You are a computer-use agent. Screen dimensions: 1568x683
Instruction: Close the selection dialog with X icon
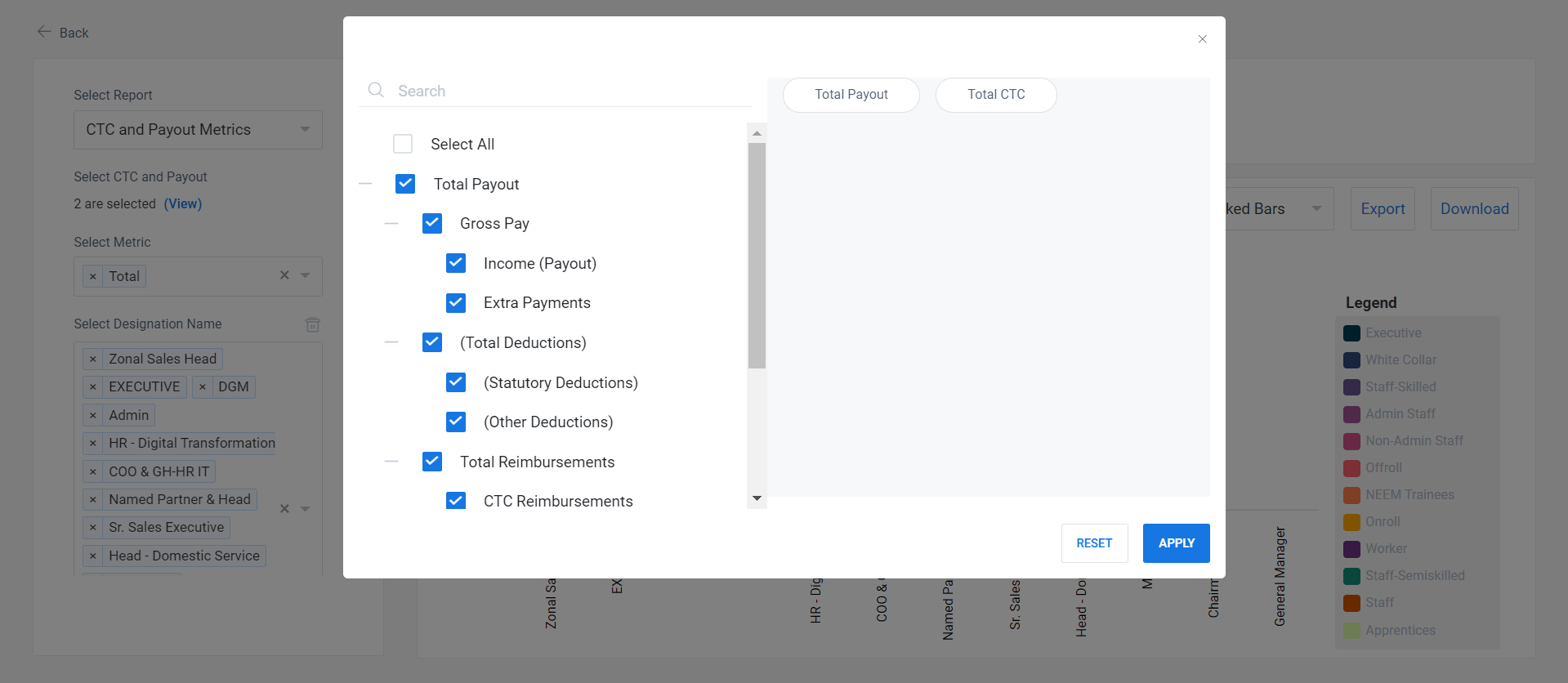1202,39
